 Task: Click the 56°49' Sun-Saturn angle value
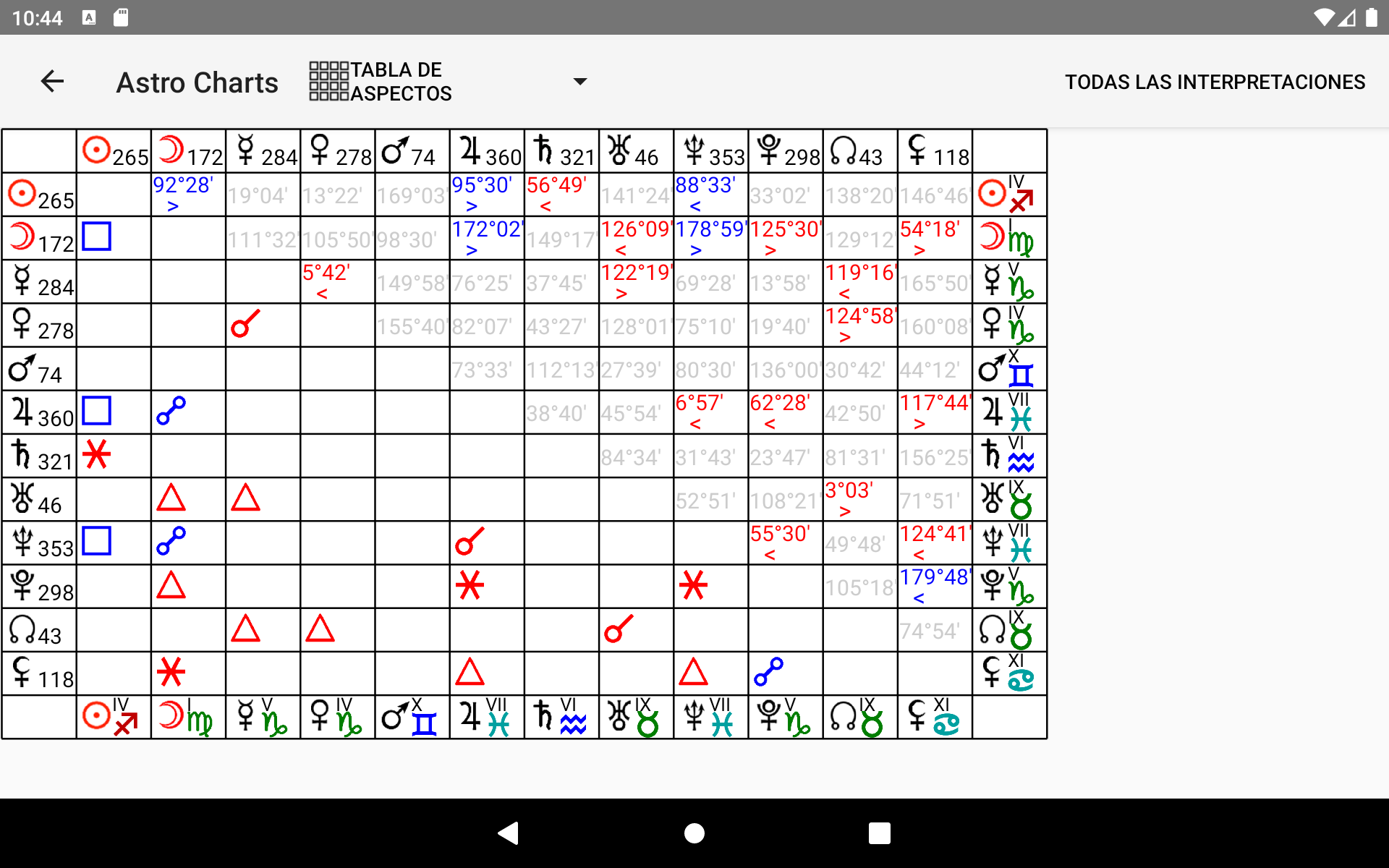coord(556,185)
